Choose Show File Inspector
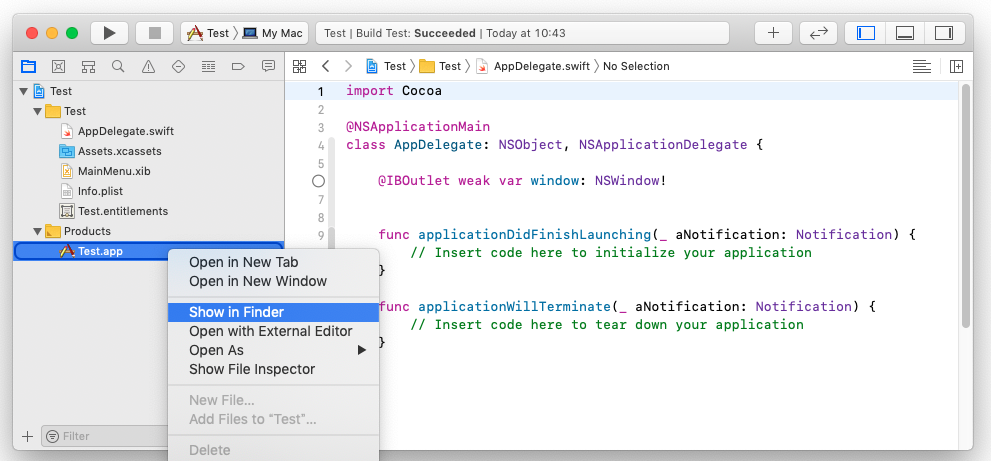The width and height of the screenshot is (991, 461). point(273,369)
